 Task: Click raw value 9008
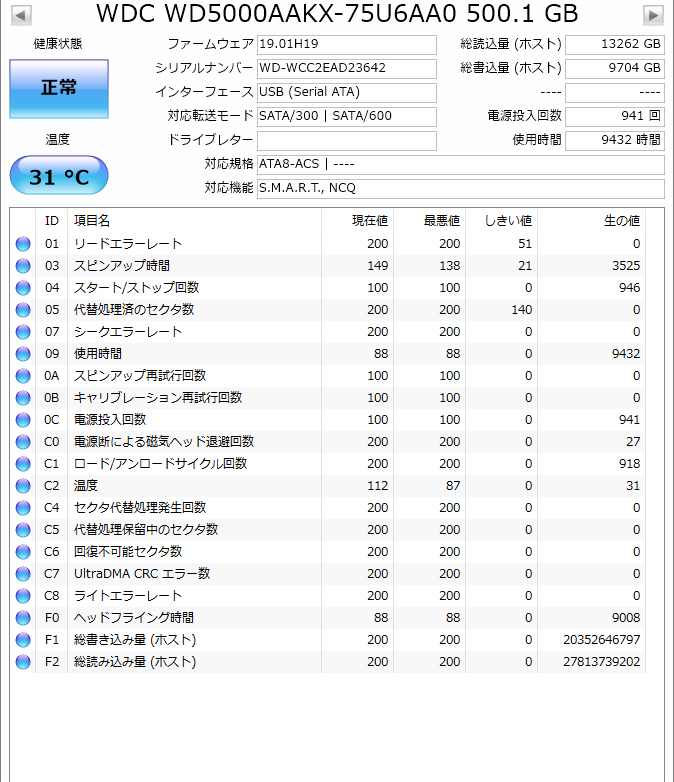(x=626, y=618)
